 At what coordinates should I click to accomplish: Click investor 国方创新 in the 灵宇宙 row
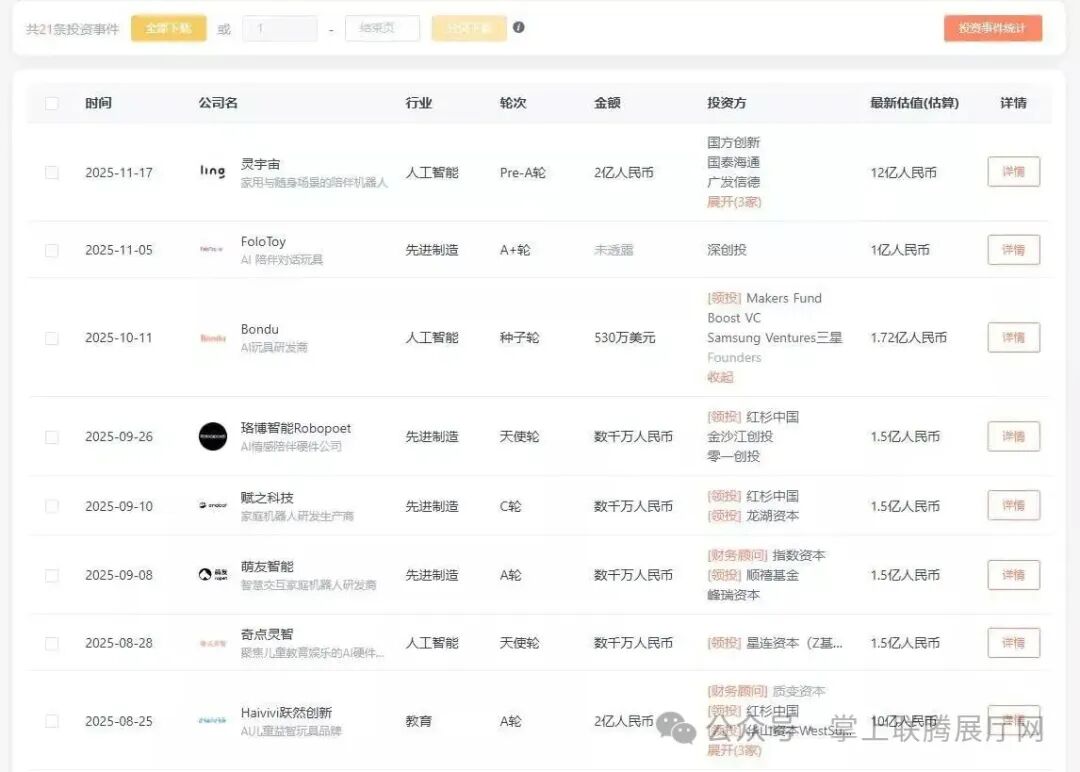[734, 143]
